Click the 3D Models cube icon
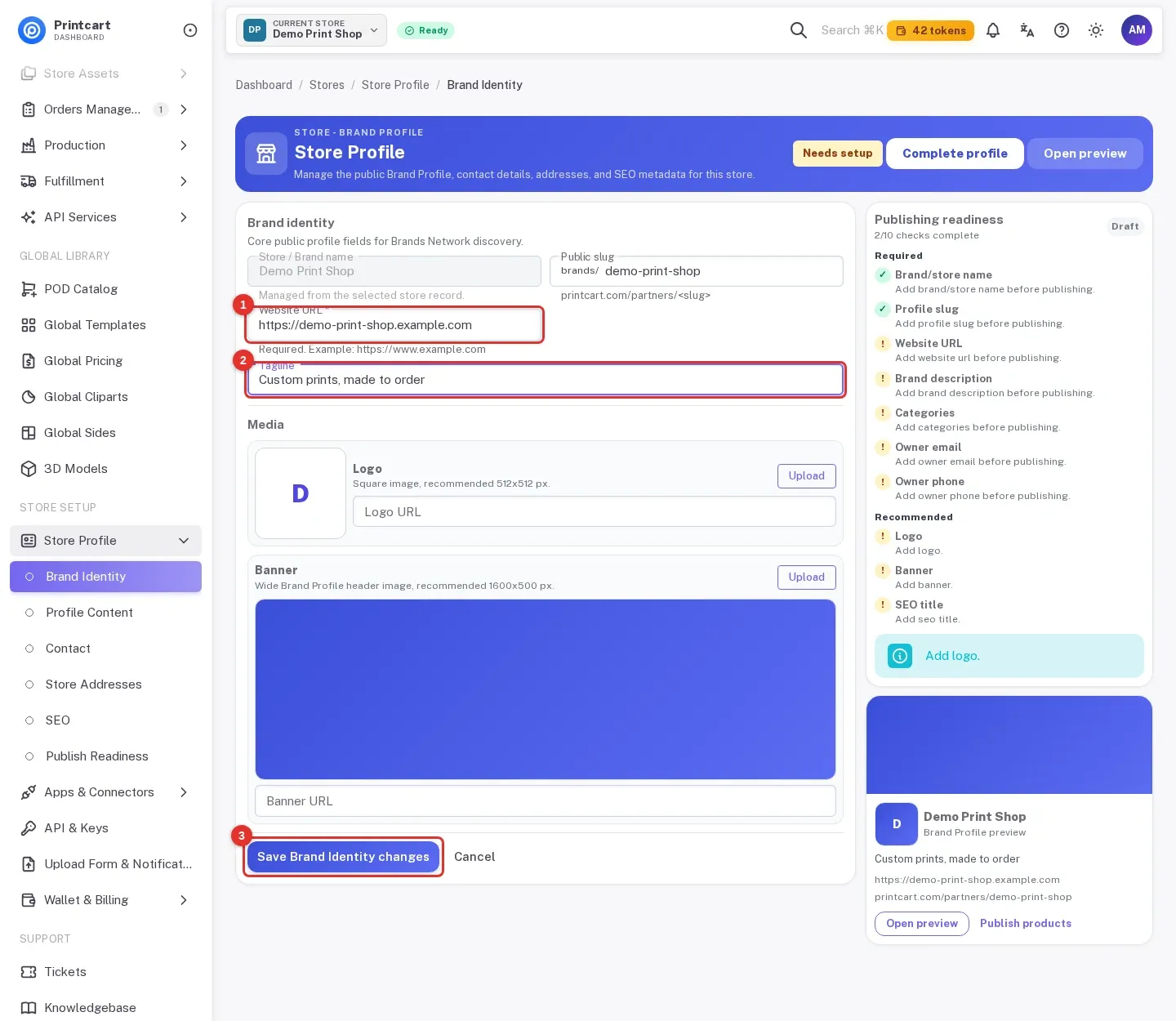 [29, 469]
